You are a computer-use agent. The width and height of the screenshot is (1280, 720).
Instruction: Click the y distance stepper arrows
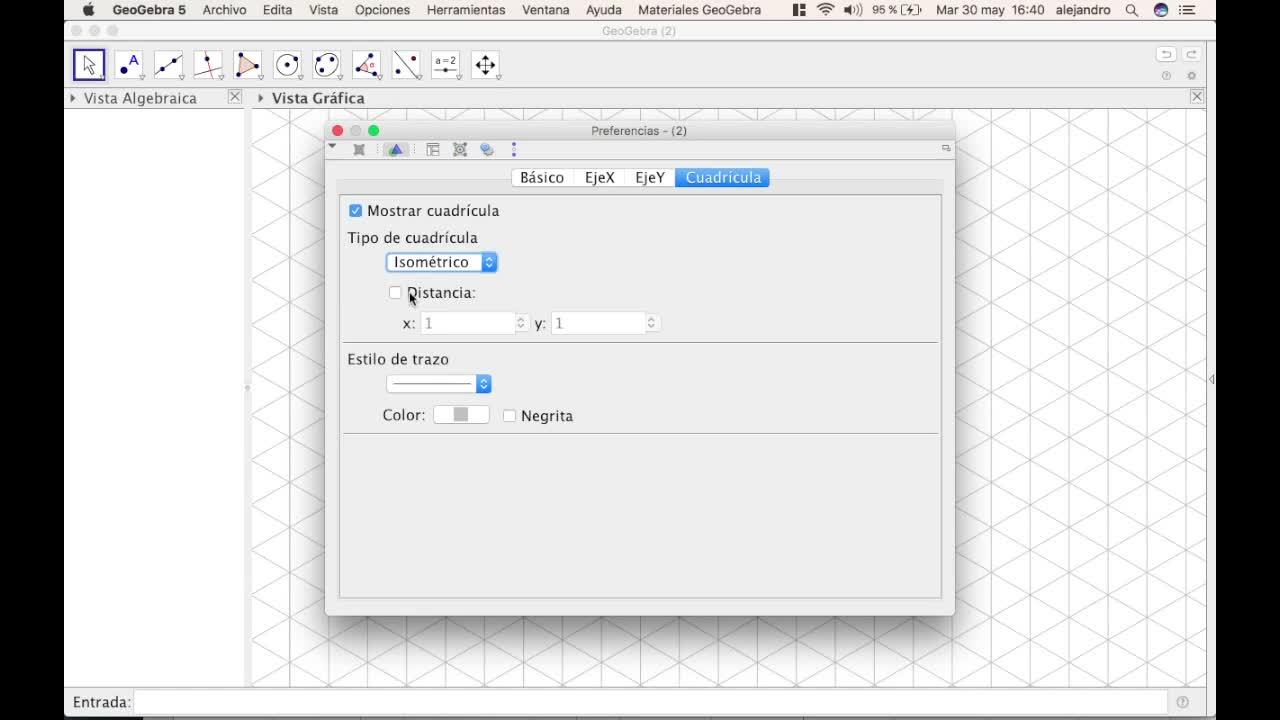tap(651, 323)
